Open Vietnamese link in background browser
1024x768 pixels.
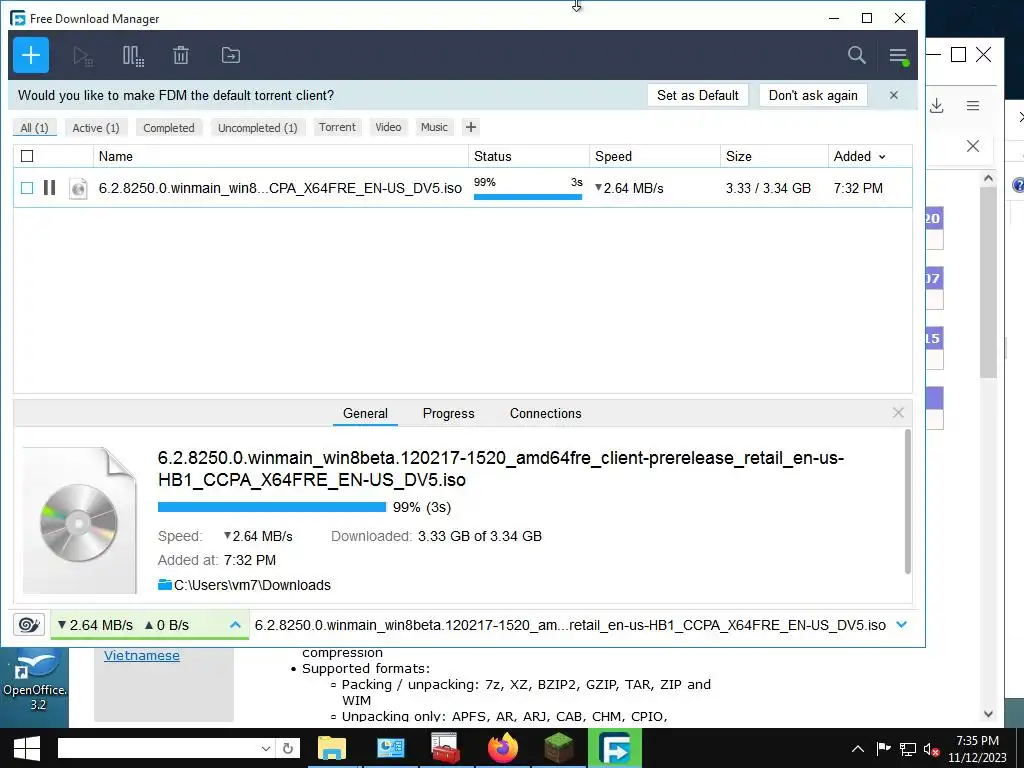pos(142,656)
